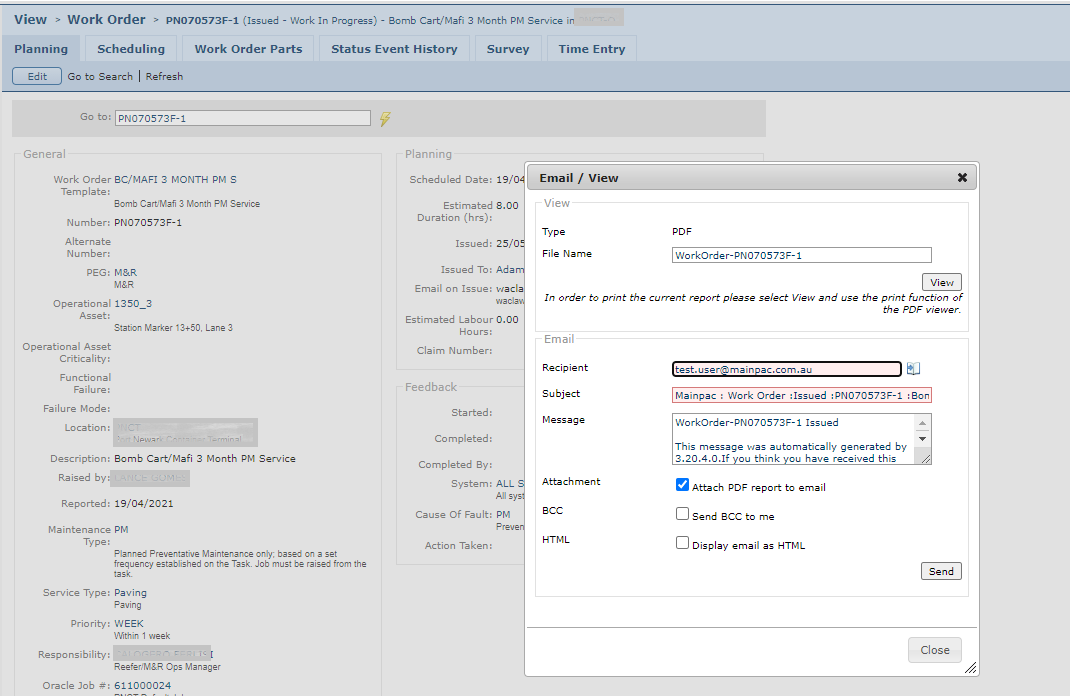This screenshot has height=696, width=1070.
Task: Click the Refresh link
Action: (x=164, y=76)
